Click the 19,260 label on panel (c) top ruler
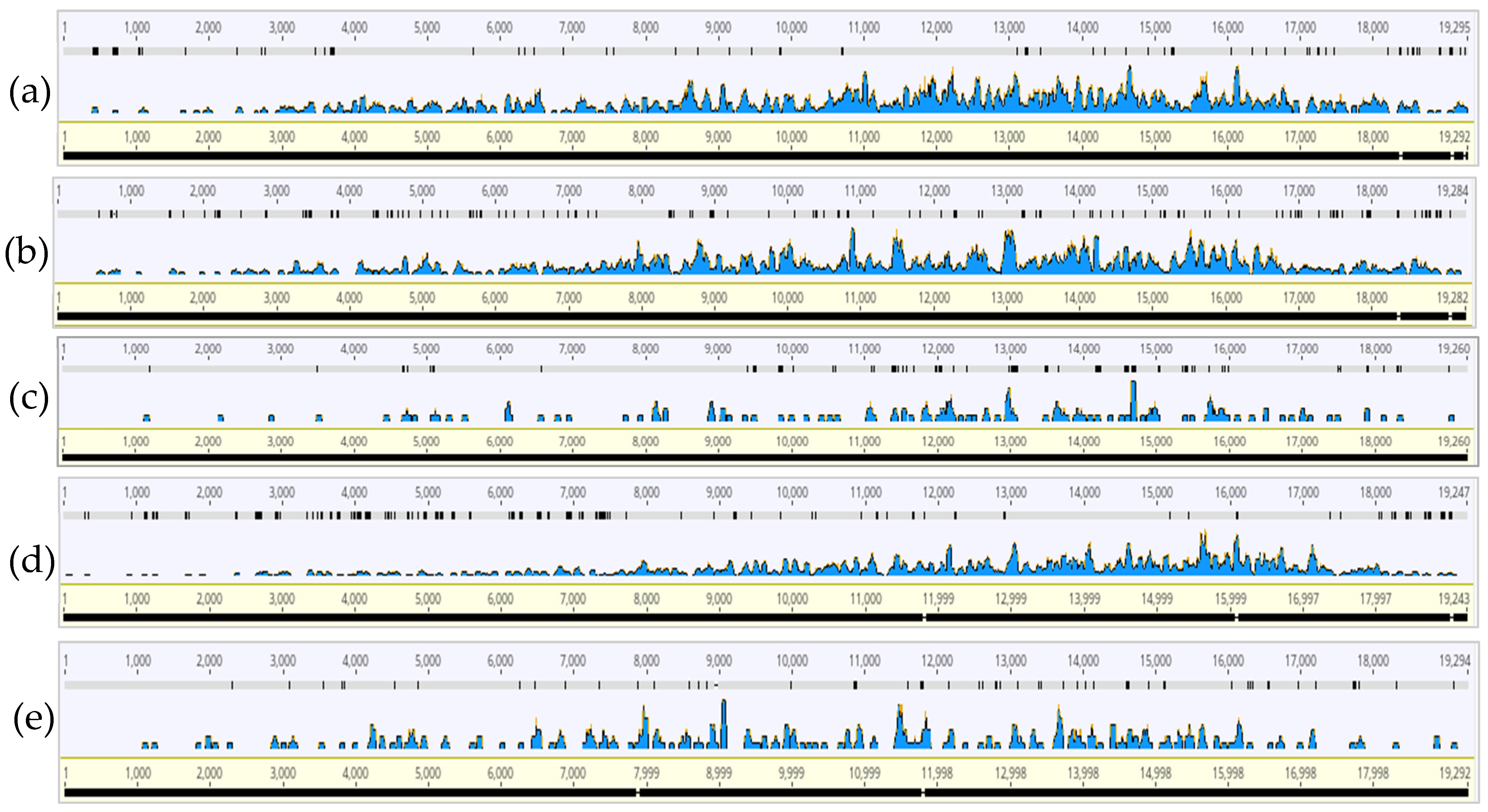Screen dimensions: 1488x812 click(x=1453, y=349)
